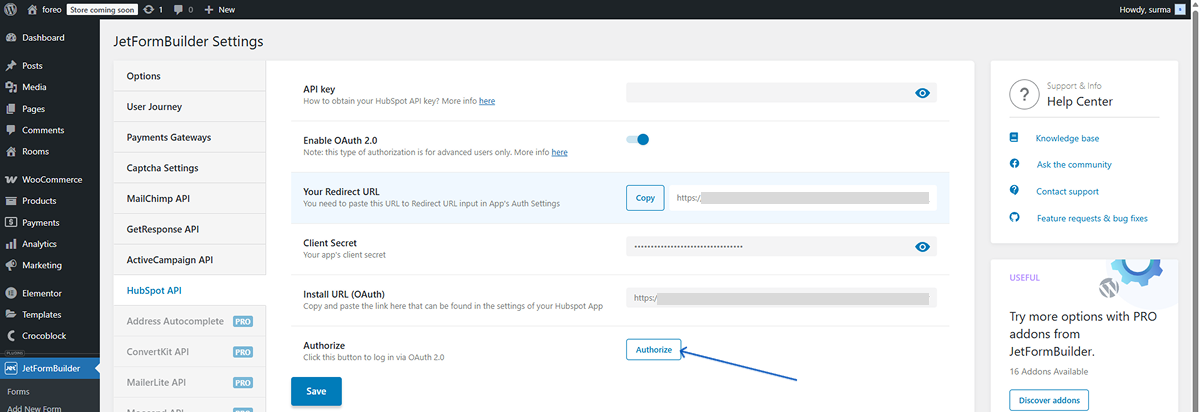
Task: Click the Install URL (OAuth) field
Action: click(x=781, y=298)
